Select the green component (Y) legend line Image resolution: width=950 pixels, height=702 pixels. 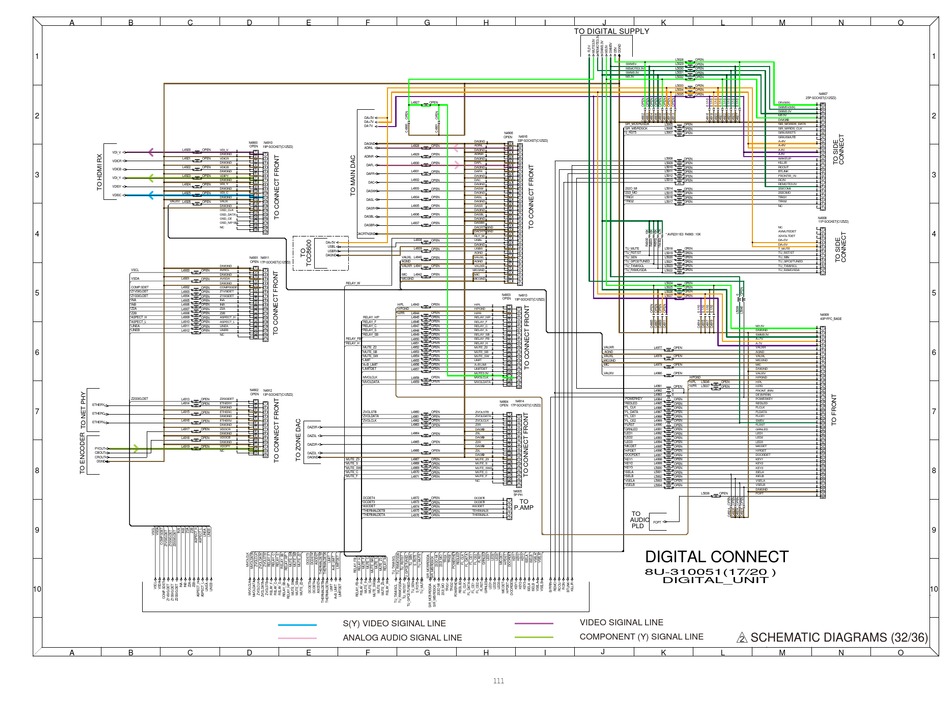[x=534, y=637]
